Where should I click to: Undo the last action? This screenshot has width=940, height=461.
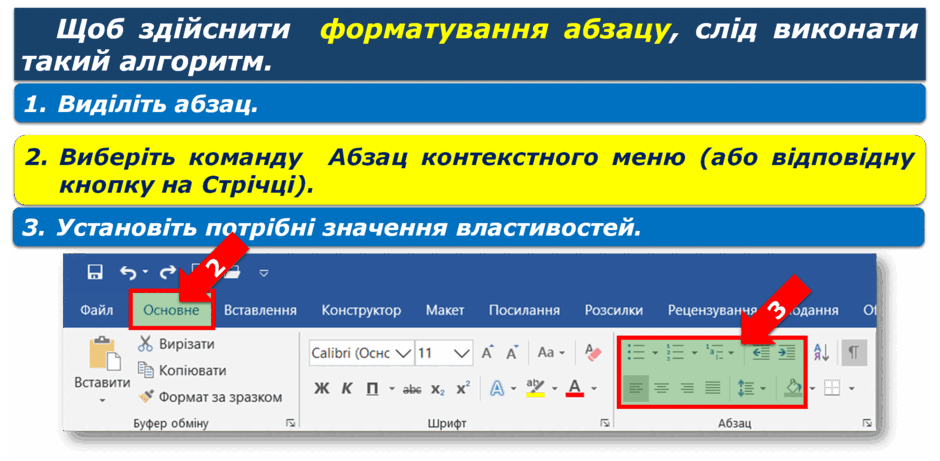128,273
